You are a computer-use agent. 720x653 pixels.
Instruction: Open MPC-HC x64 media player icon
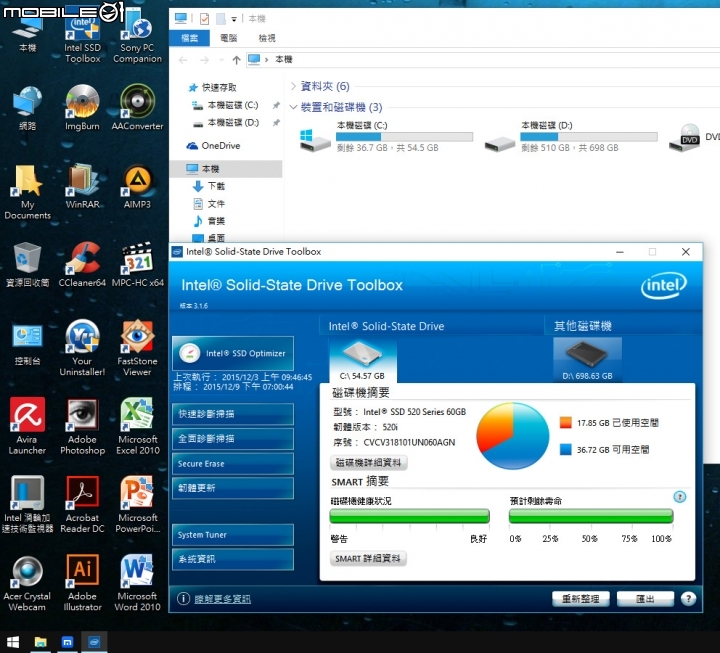click(x=137, y=265)
